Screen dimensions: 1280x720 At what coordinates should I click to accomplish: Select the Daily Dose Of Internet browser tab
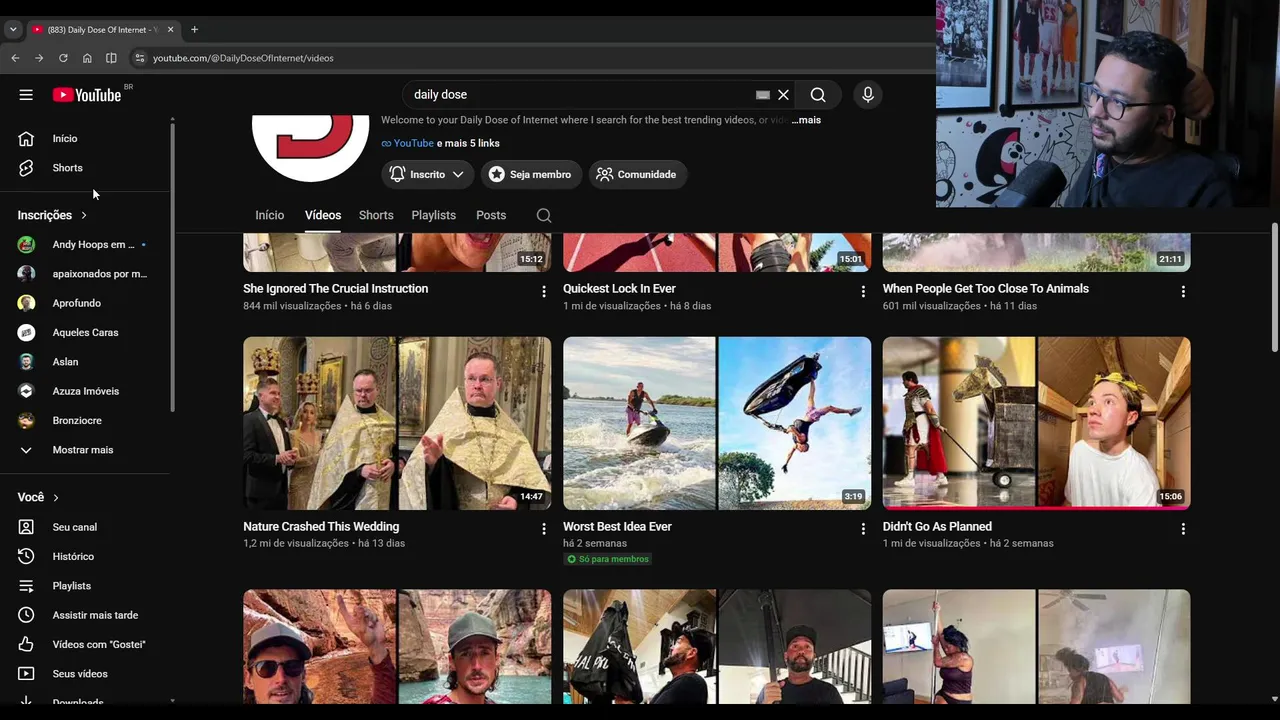tap(102, 30)
